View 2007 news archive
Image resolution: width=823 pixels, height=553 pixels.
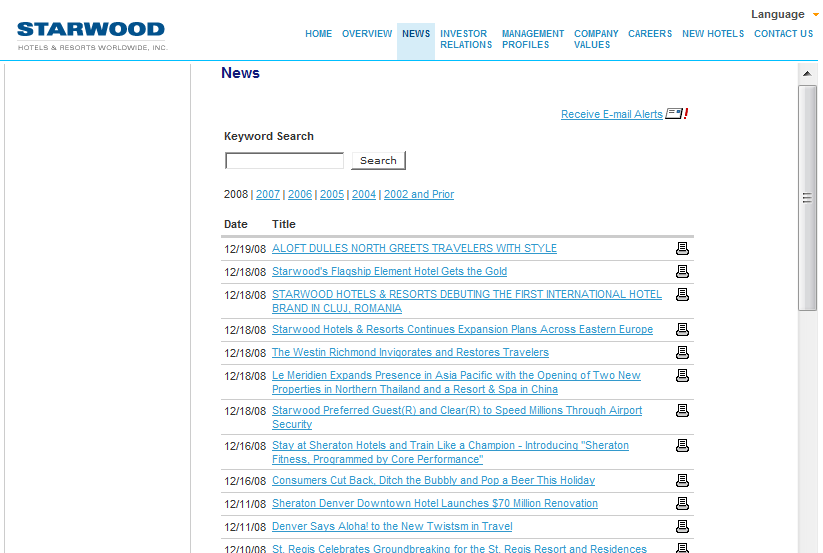268,195
